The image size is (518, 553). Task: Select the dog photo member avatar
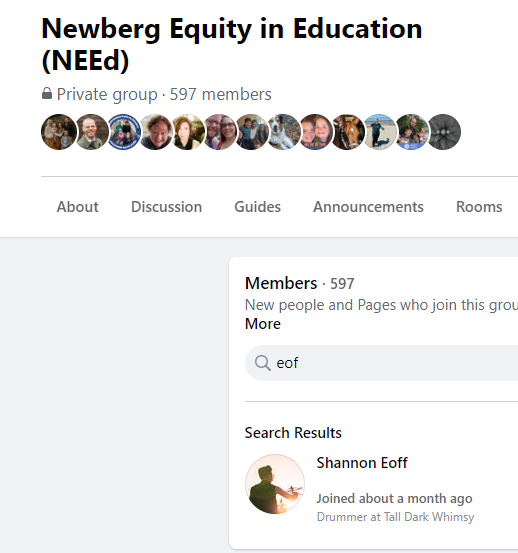click(x=284, y=132)
